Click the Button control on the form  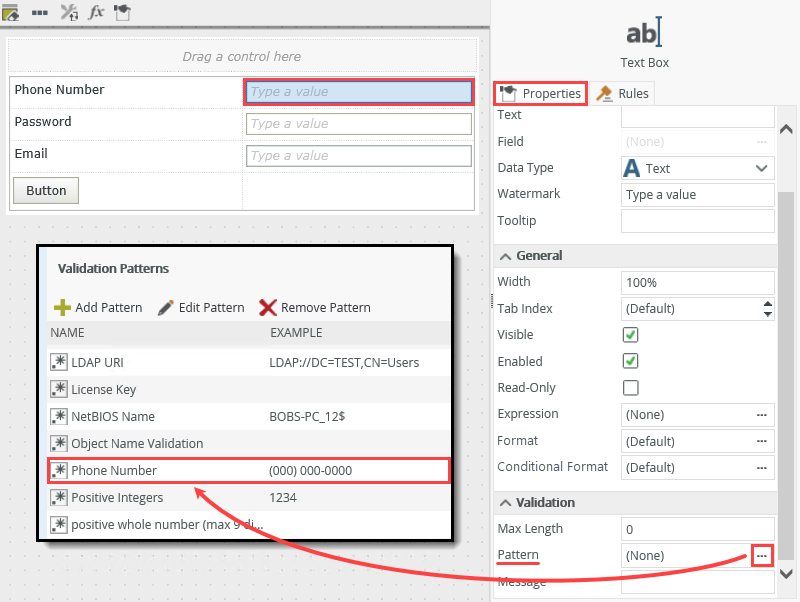click(45, 189)
